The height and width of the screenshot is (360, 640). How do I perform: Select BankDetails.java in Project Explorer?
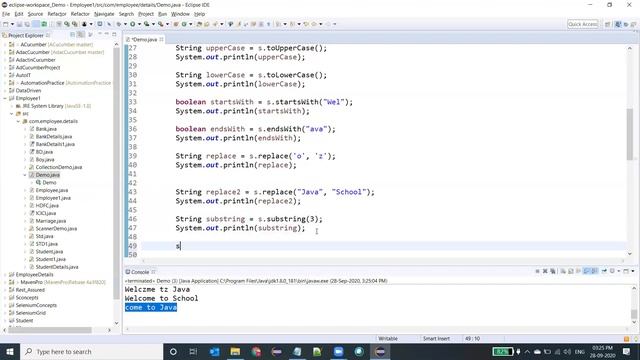(54, 137)
